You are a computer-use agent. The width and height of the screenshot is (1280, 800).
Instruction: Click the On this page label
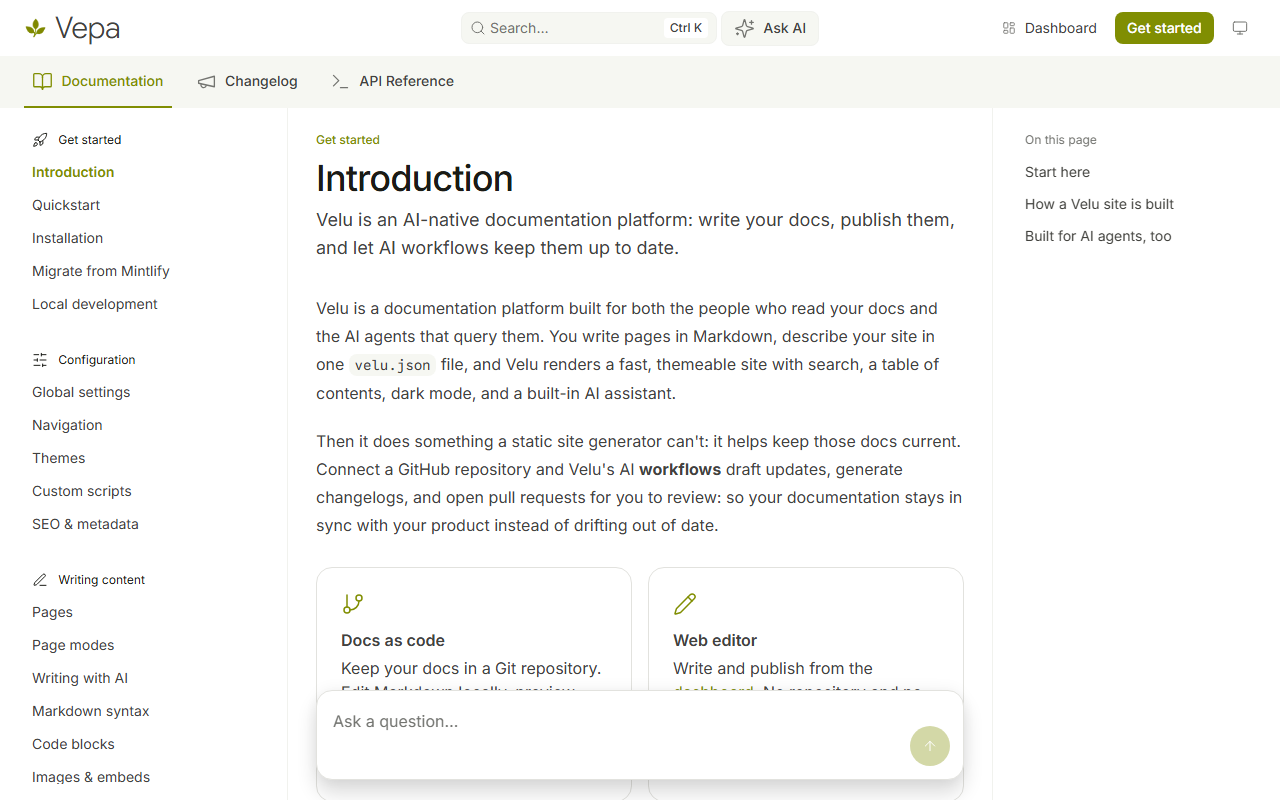pyautogui.click(x=1061, y=140)
